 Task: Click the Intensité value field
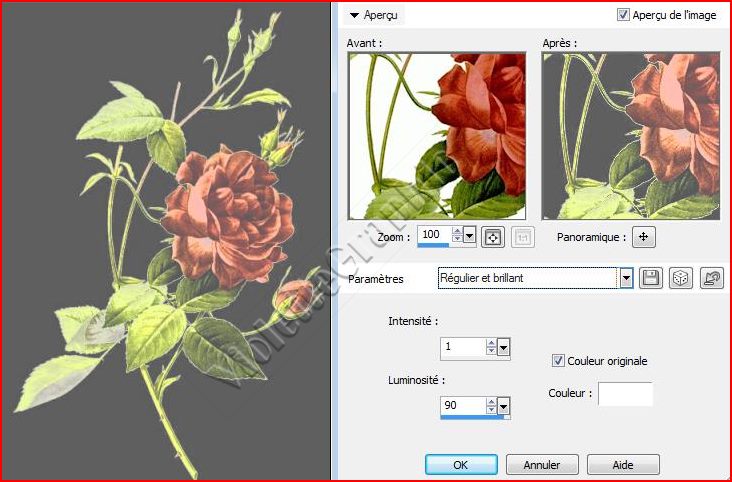pyautogui.click(x=462, y=347)
